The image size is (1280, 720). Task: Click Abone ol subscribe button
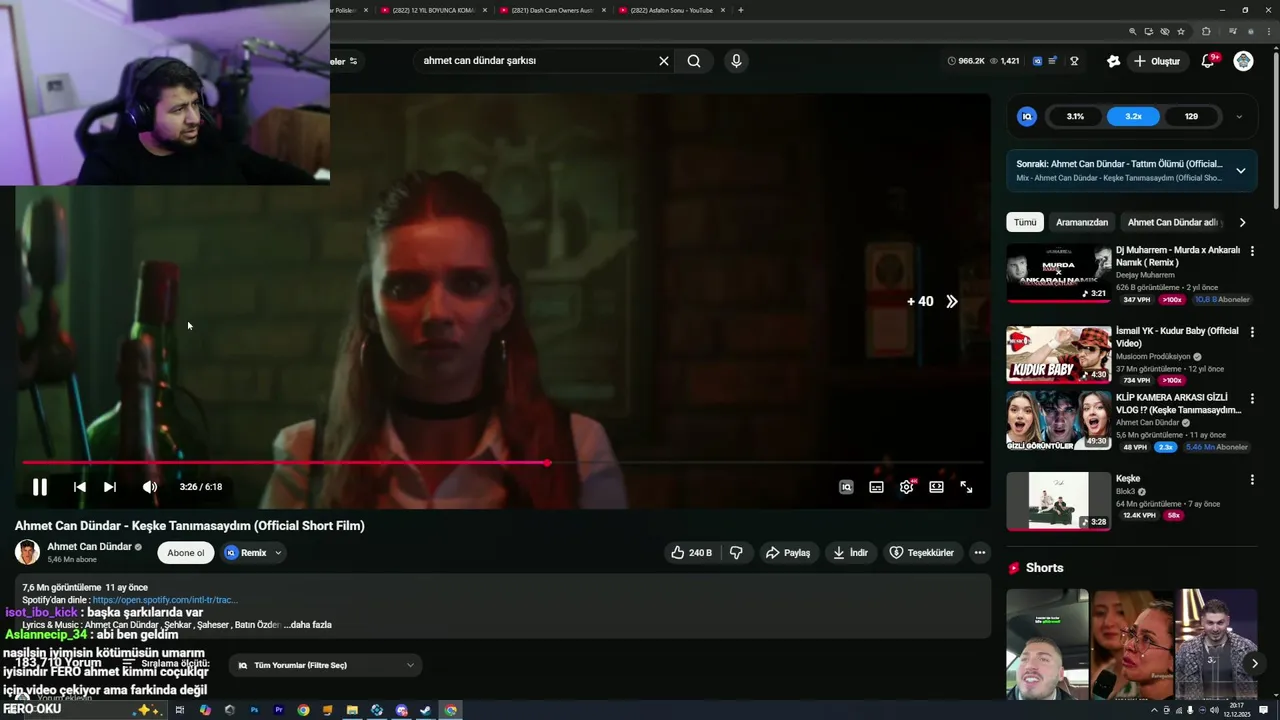(186, 552)
